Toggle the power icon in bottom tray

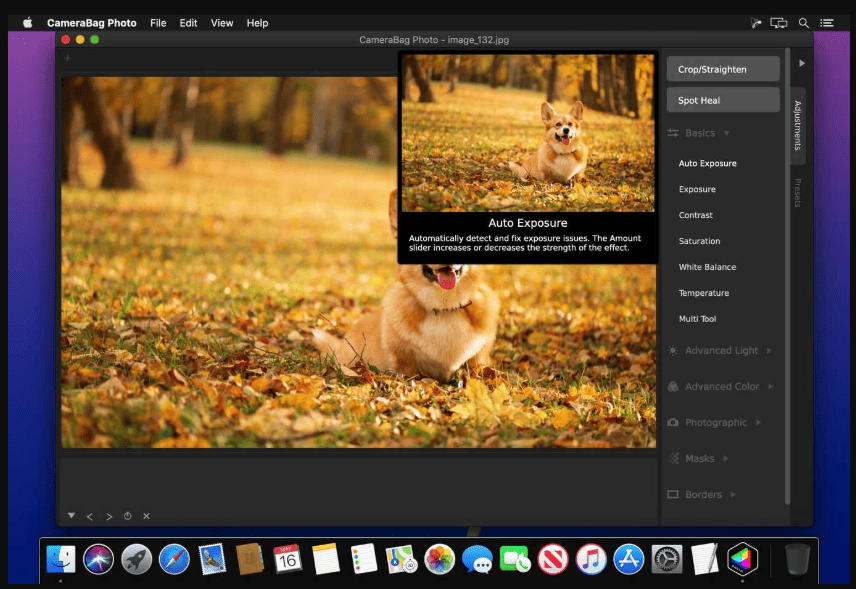coord(127,516)
